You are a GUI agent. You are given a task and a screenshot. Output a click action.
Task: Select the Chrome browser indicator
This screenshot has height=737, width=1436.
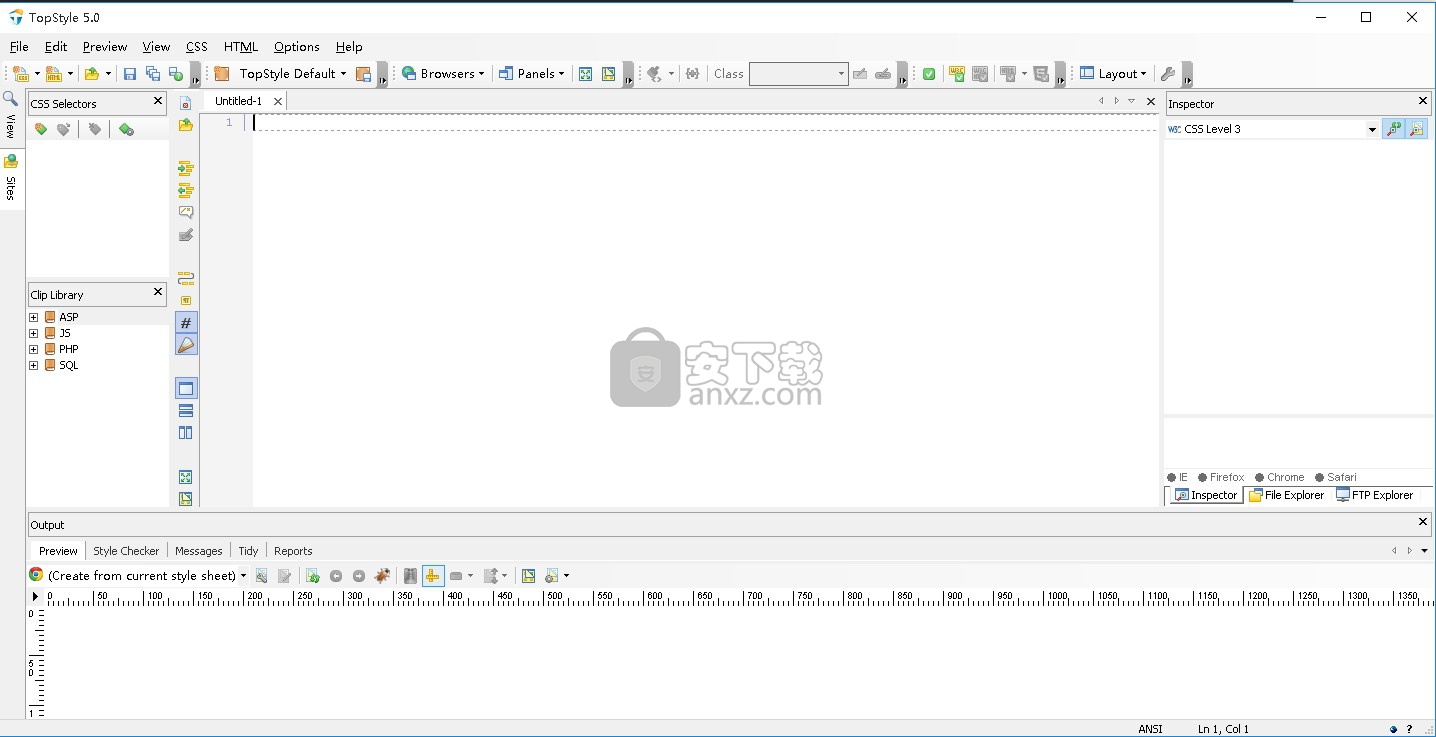coord(1280,477)
